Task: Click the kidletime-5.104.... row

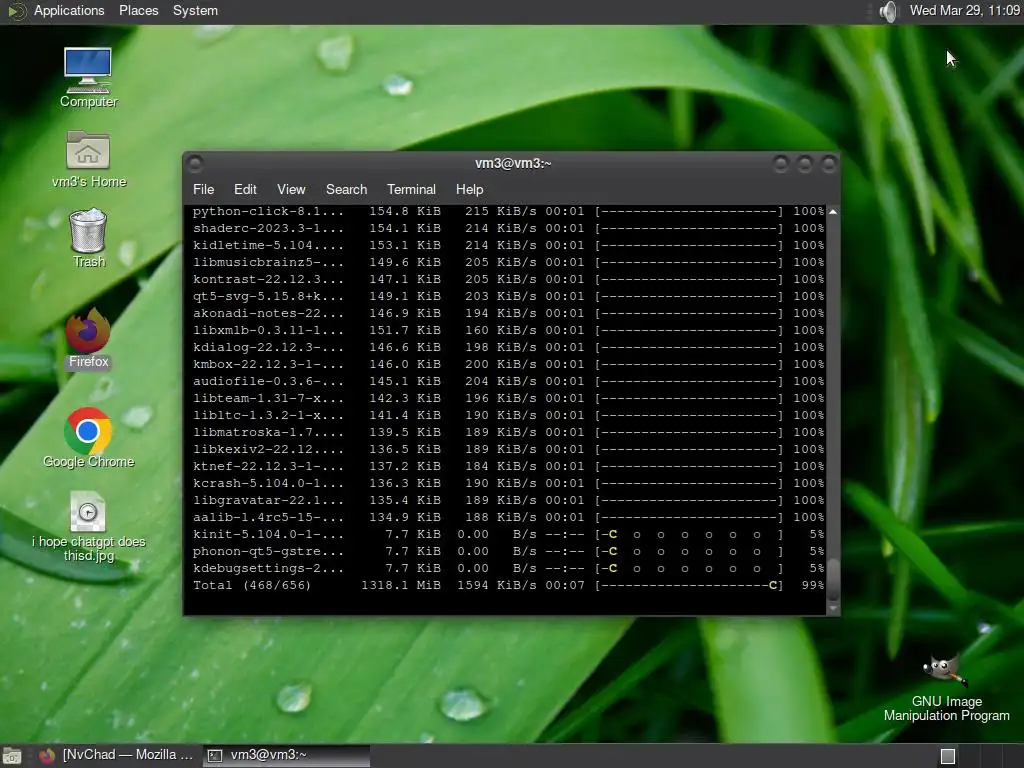Action: (508, 246)
